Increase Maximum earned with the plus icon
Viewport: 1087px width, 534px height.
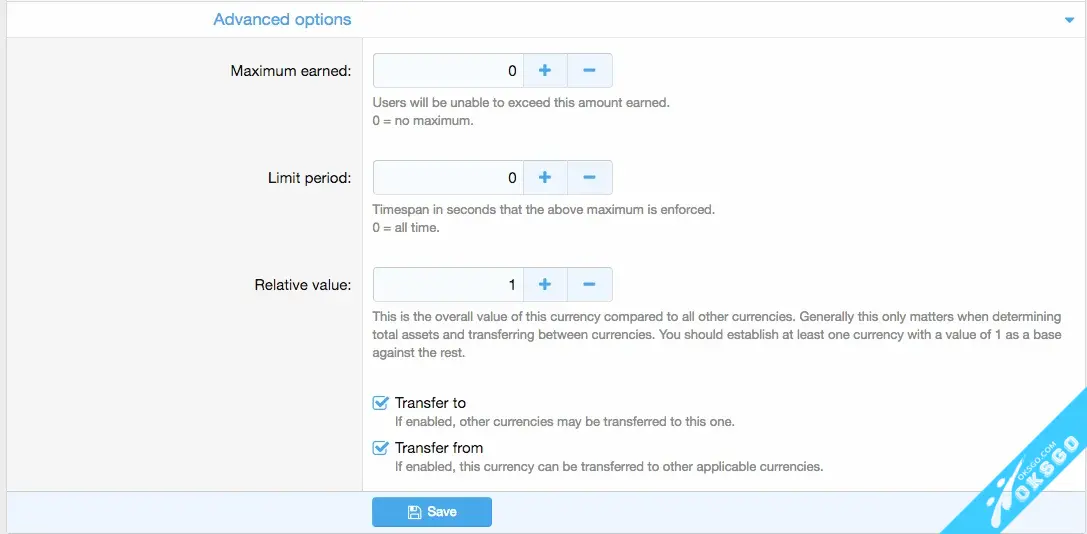tap(545, 71)
